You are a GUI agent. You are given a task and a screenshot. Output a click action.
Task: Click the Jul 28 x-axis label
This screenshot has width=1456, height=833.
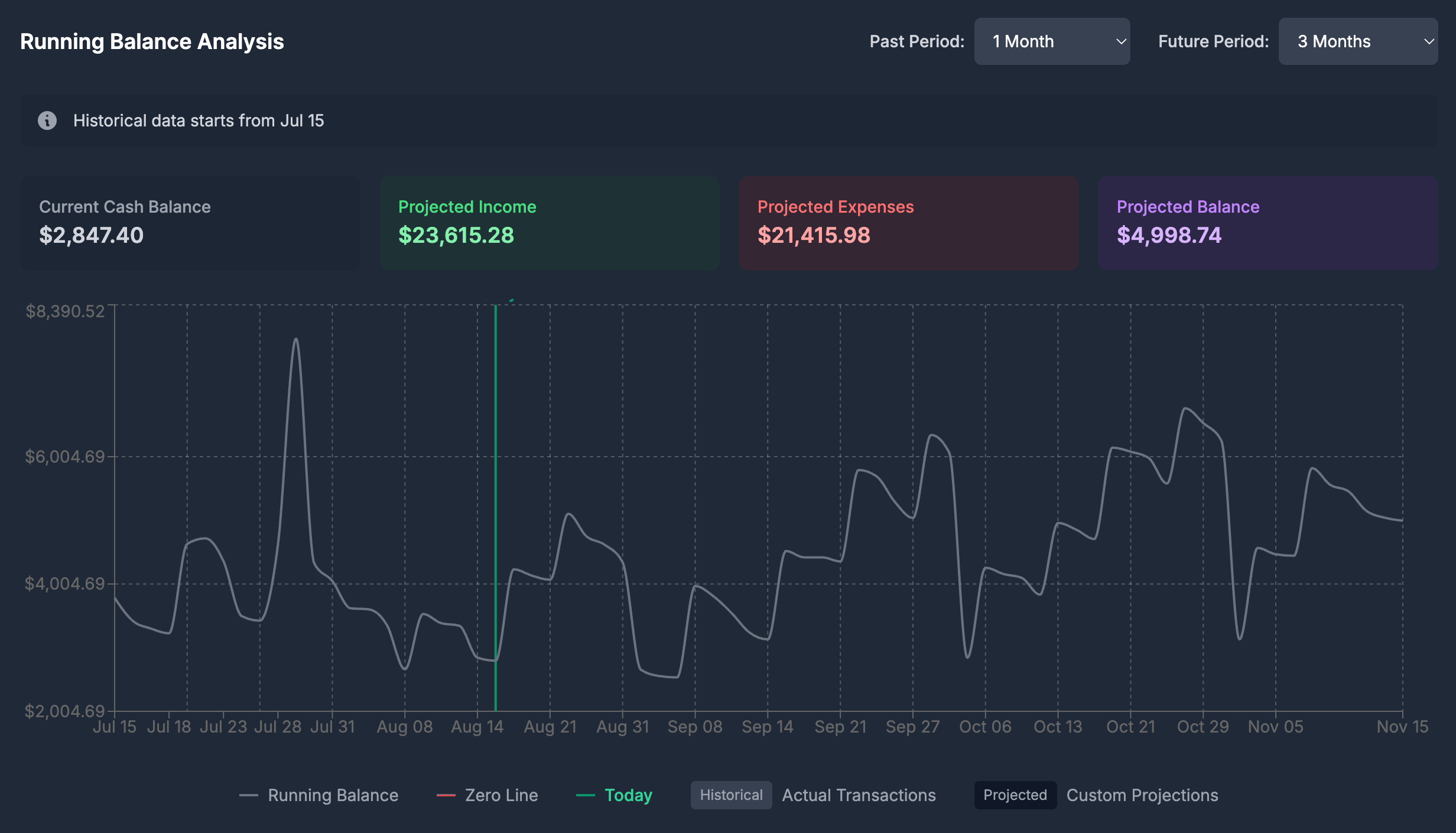278,727
